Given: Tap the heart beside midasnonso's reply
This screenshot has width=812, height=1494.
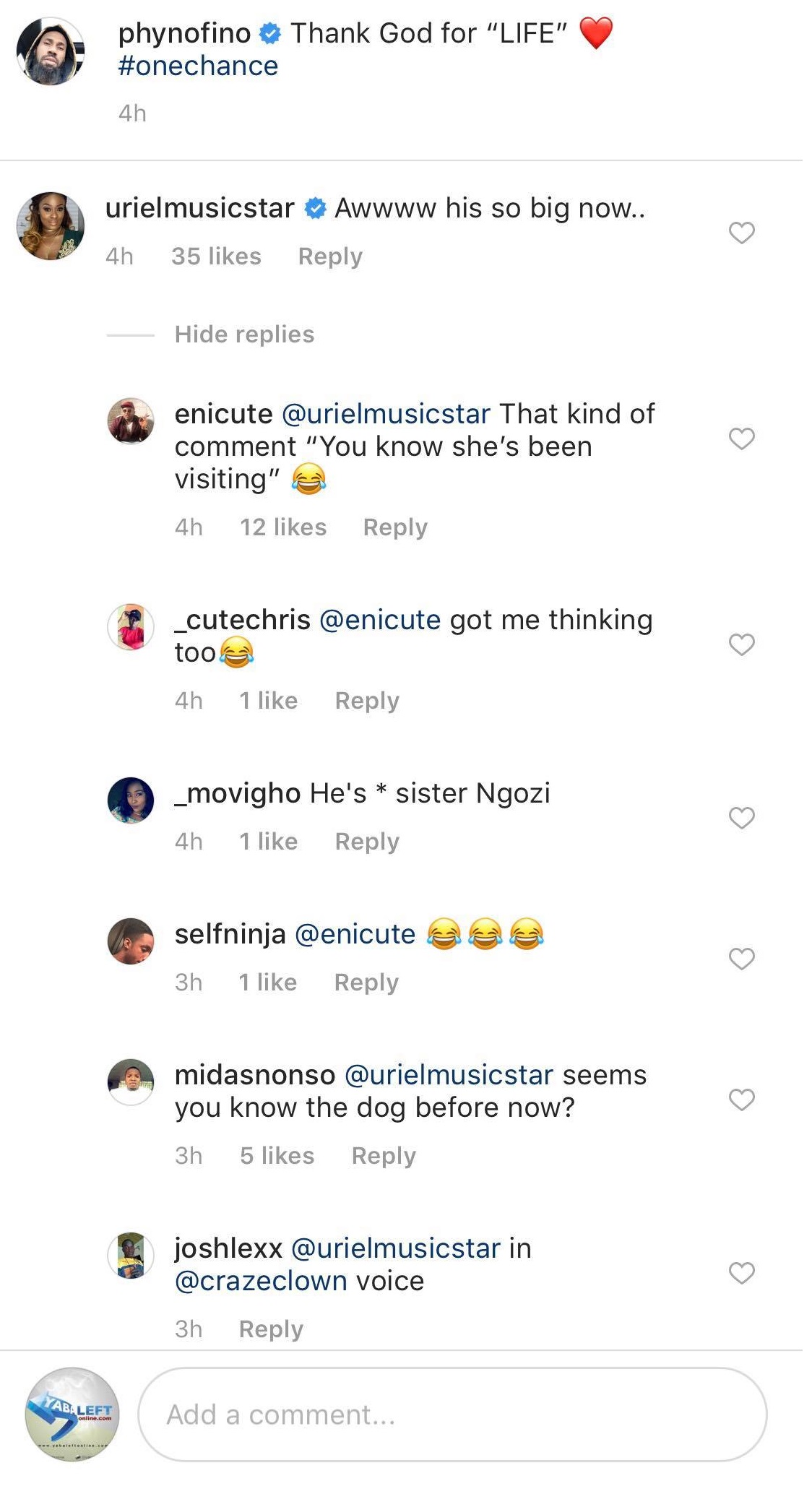Looking at the screenshot, I should [741, 1100].
